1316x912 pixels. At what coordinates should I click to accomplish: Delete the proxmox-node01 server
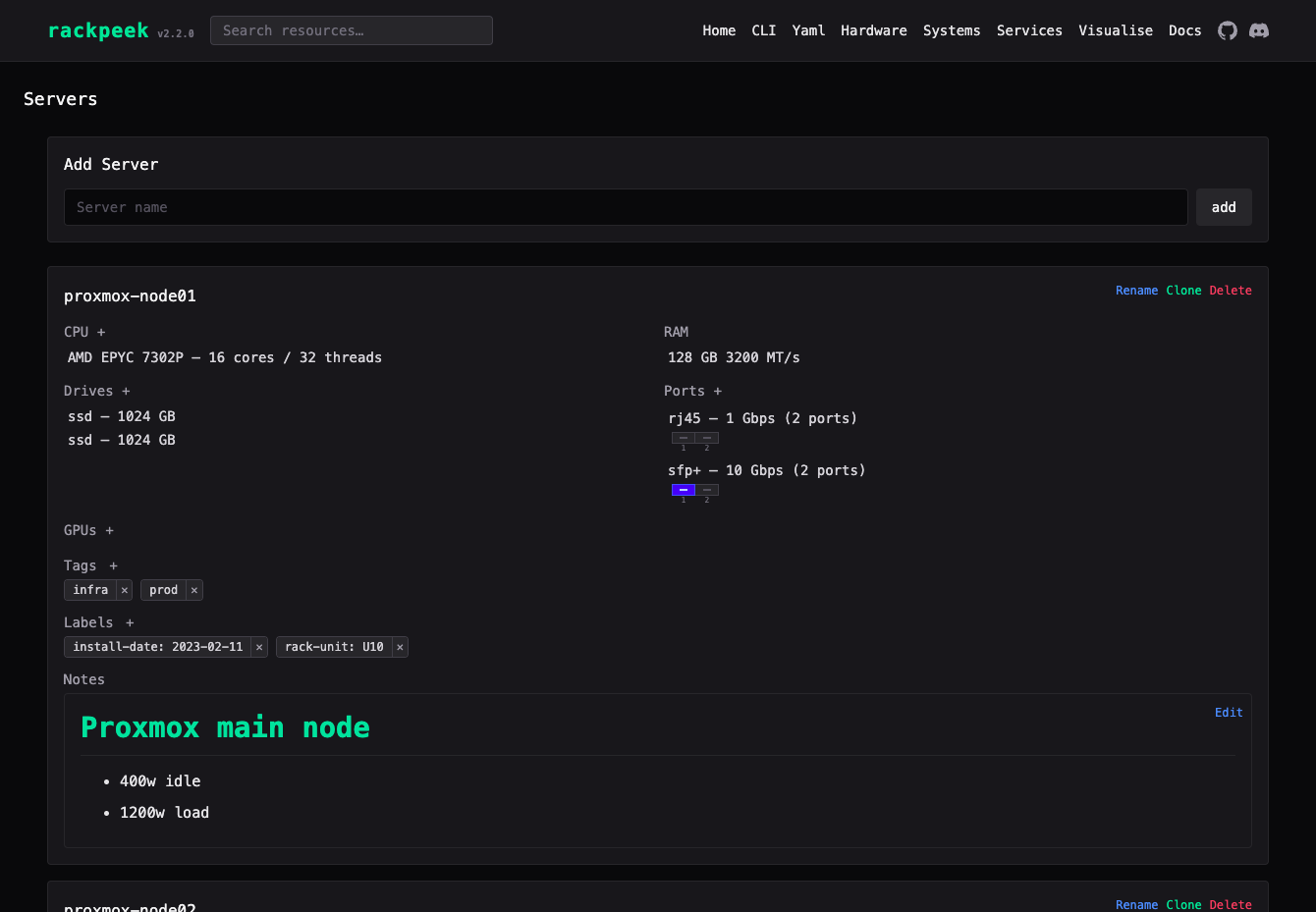(1231, 291)
